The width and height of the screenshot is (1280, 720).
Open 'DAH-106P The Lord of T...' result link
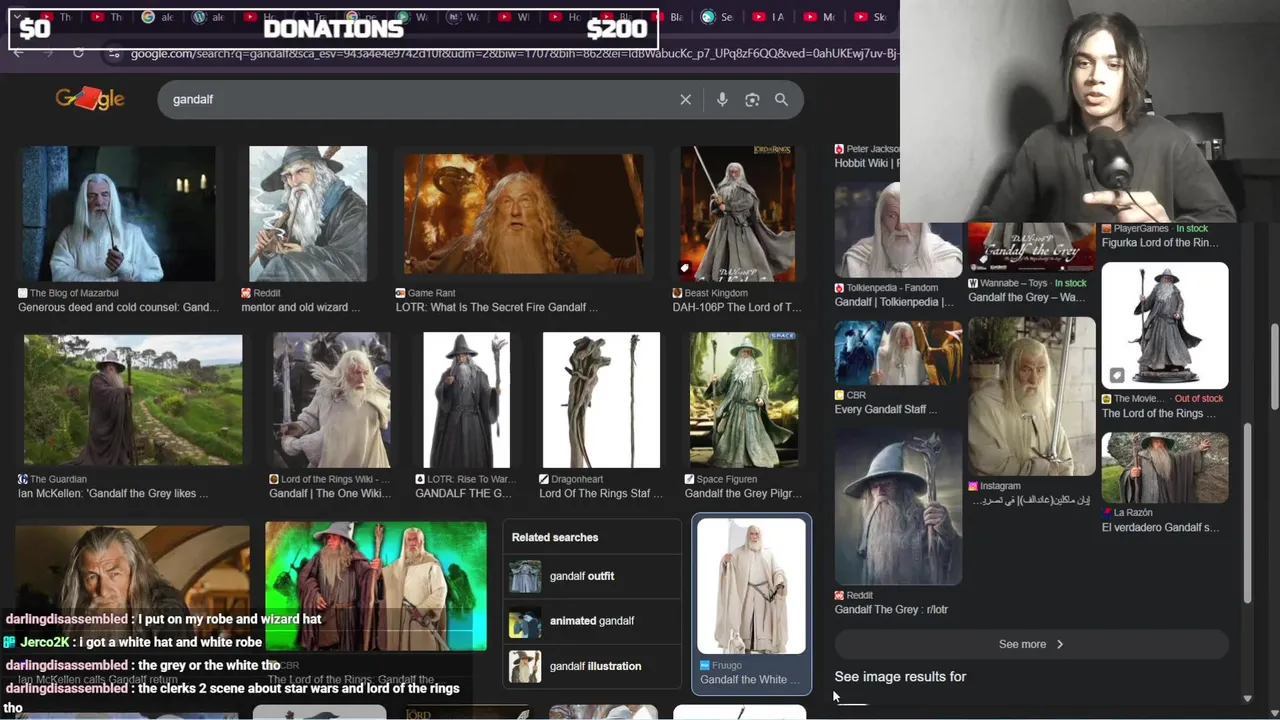click(737, 308)
